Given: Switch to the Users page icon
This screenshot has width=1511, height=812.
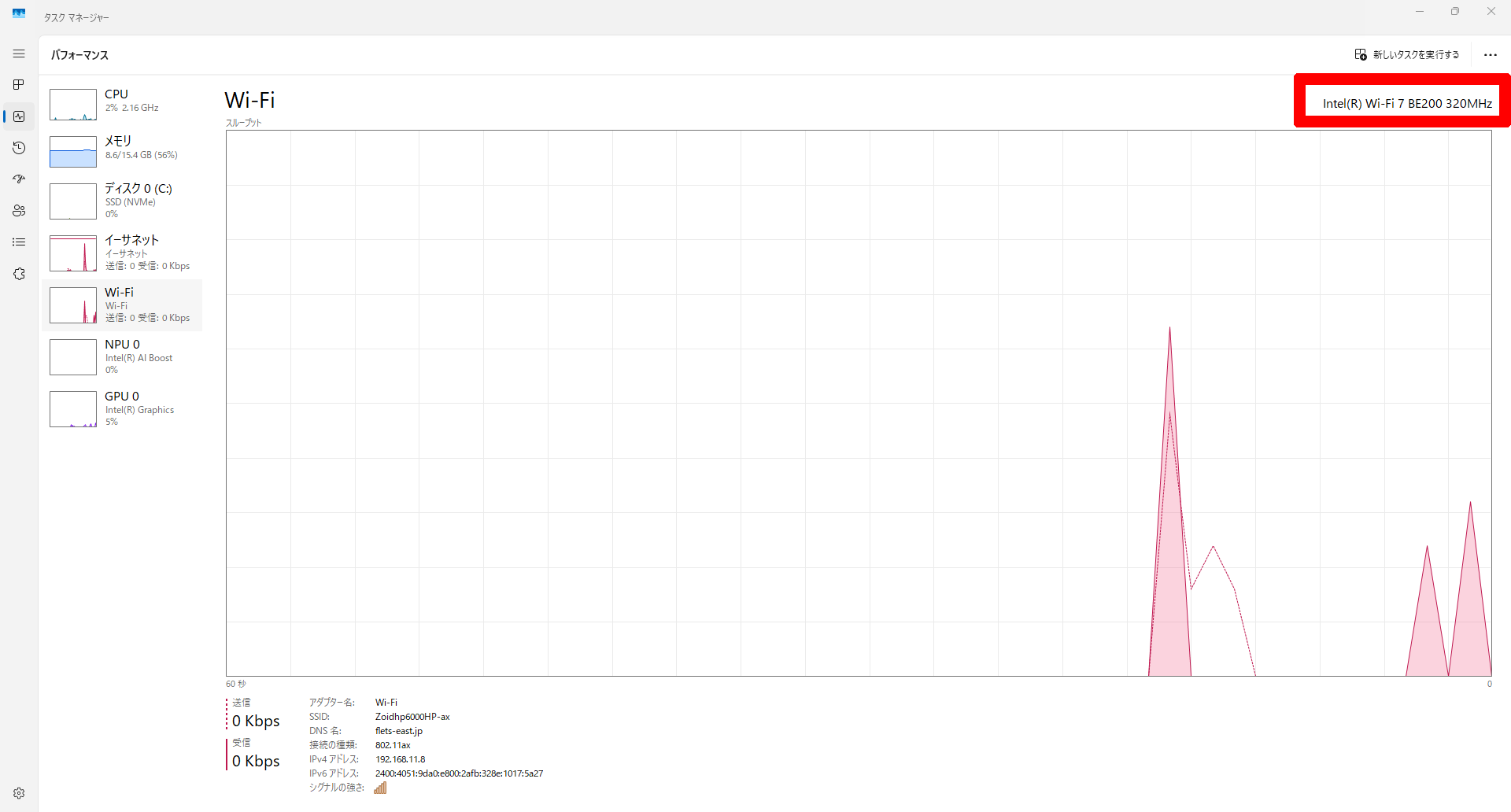Looking at the screenshot, I should coord(19,211).
